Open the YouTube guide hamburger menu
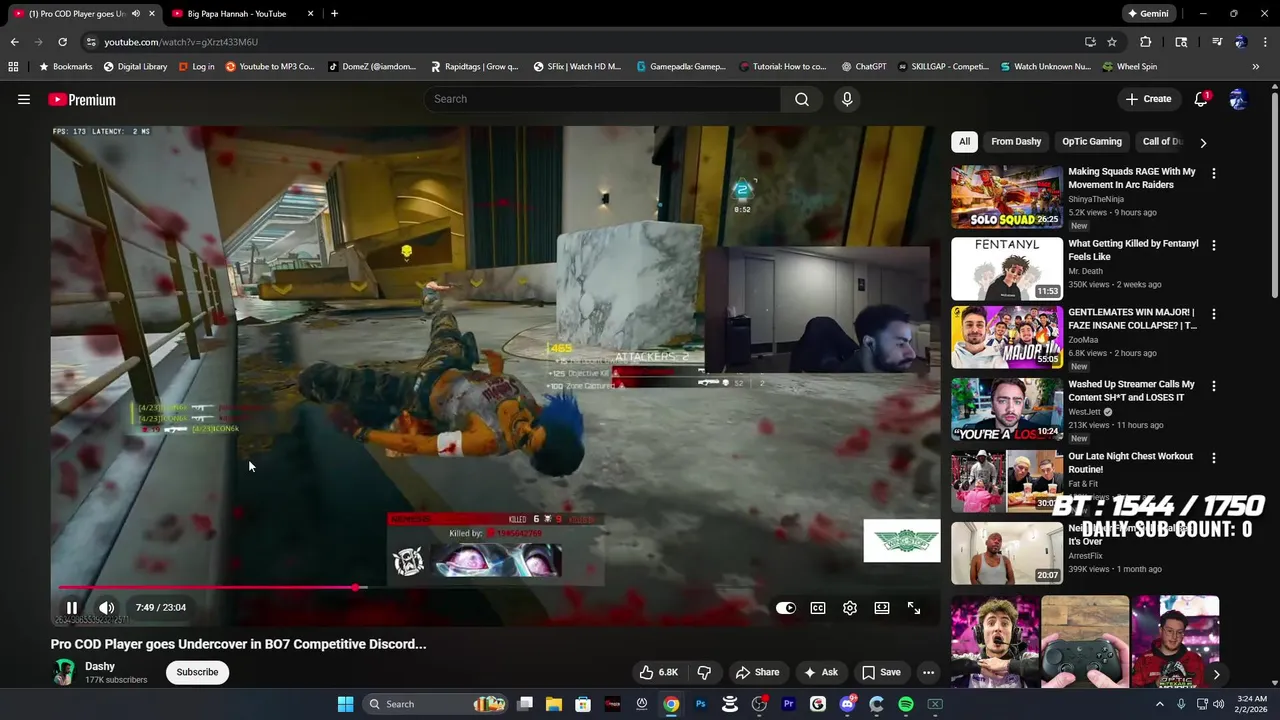Screen dimensions: 1280x720 24,100
